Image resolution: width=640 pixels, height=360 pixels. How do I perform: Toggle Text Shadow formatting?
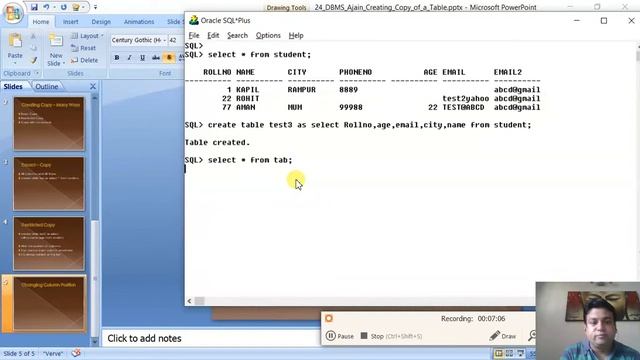point(169,58)
